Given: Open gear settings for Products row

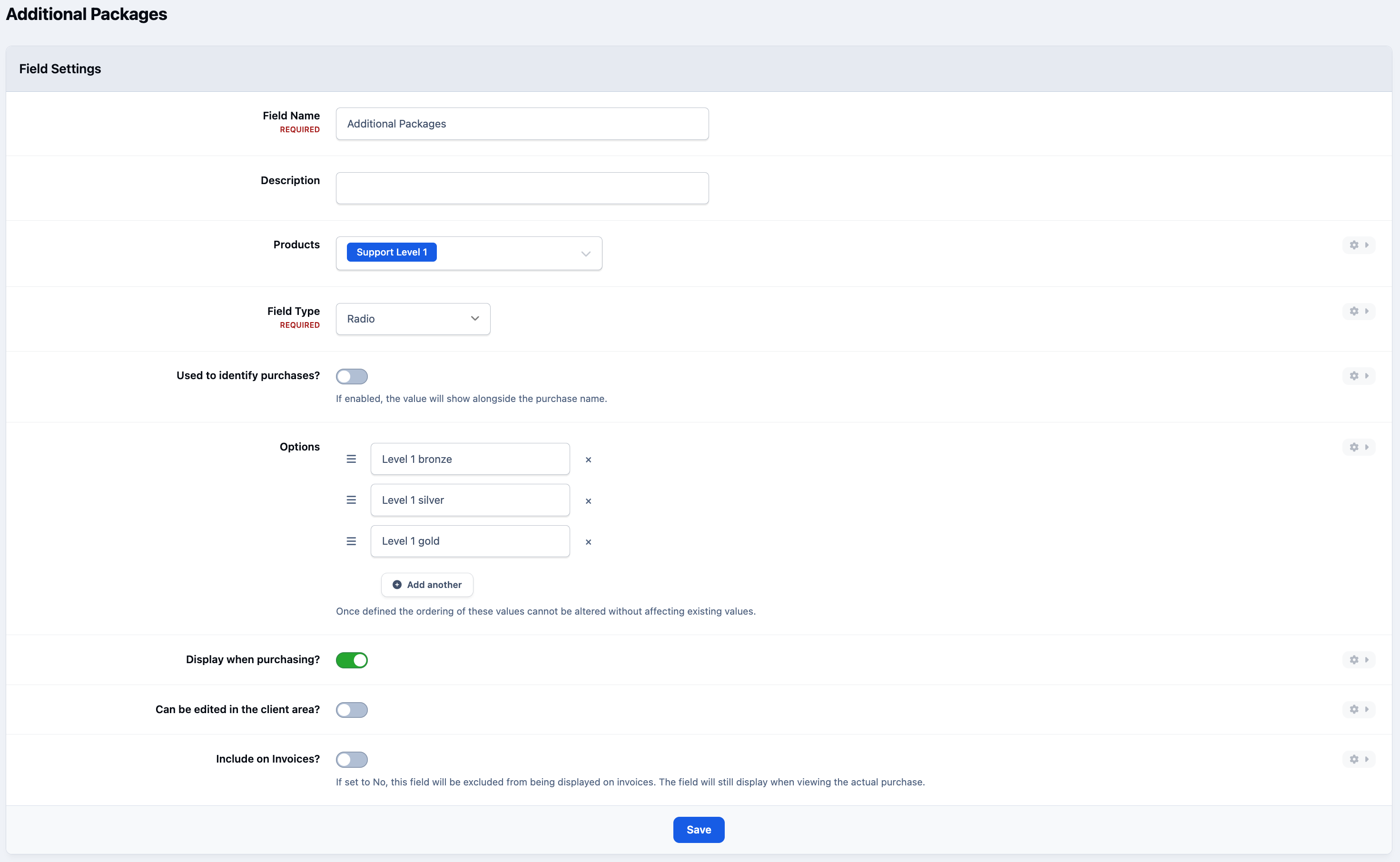Looking at the screenshot, I should coord(1359,245).
